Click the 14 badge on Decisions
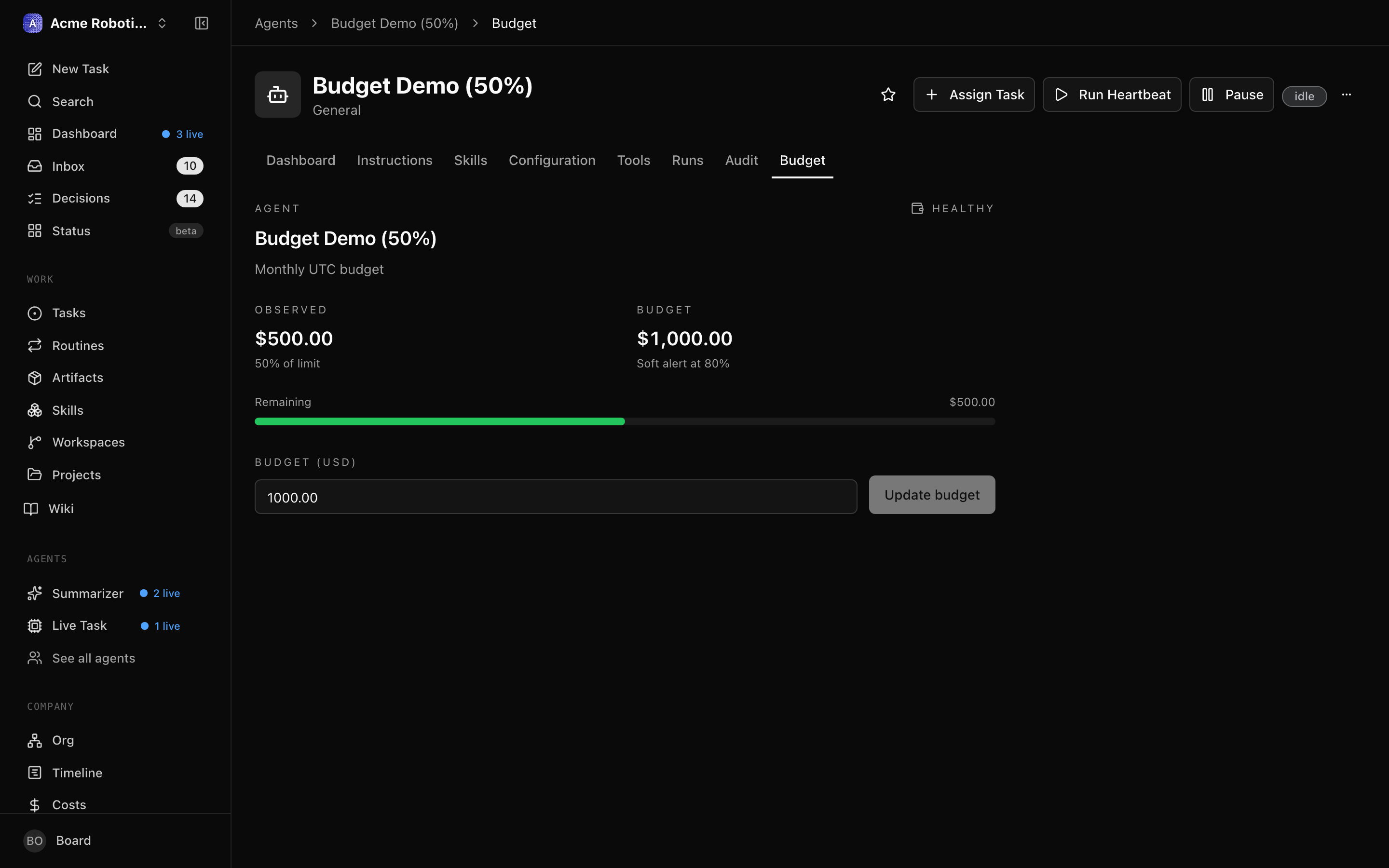The height and width of the screenshot is (868, 1389). point(190,199)
